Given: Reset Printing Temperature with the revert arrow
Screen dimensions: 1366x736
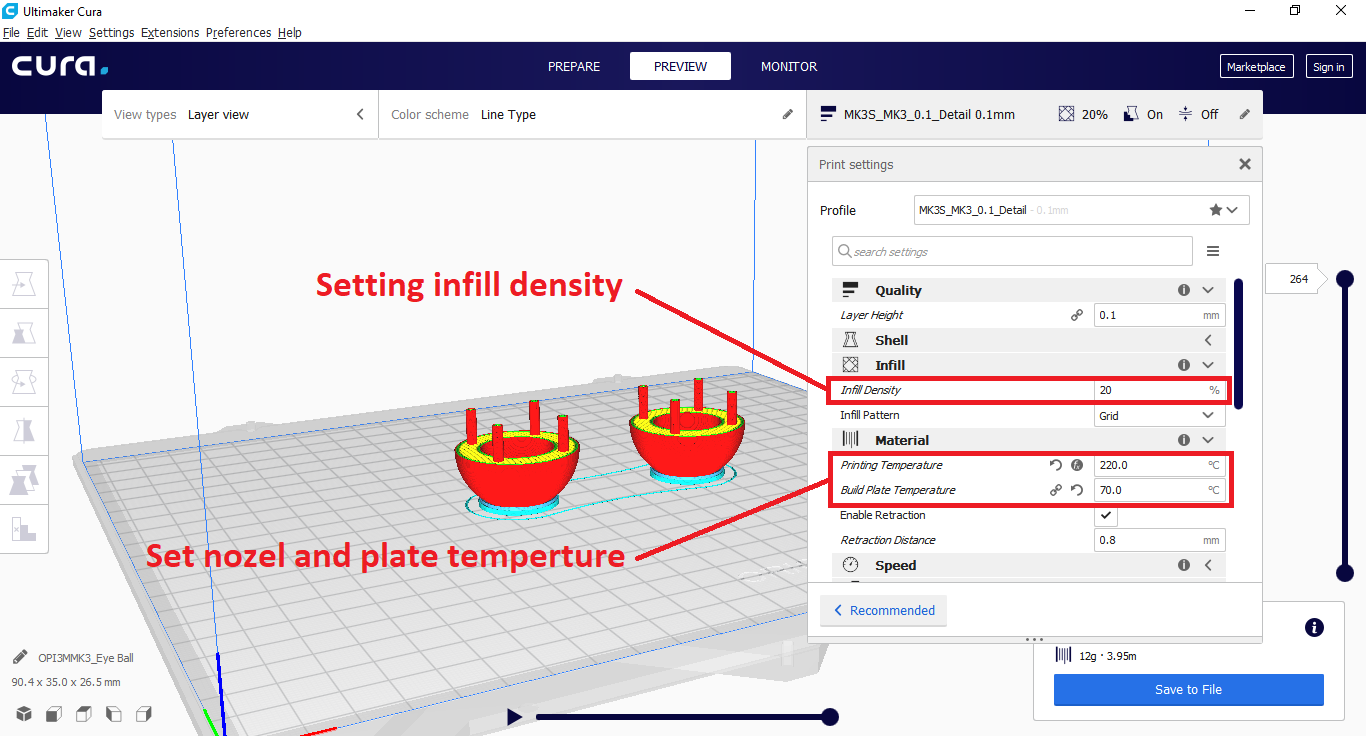Looking at the screenshot, I should click(1056, 465).
